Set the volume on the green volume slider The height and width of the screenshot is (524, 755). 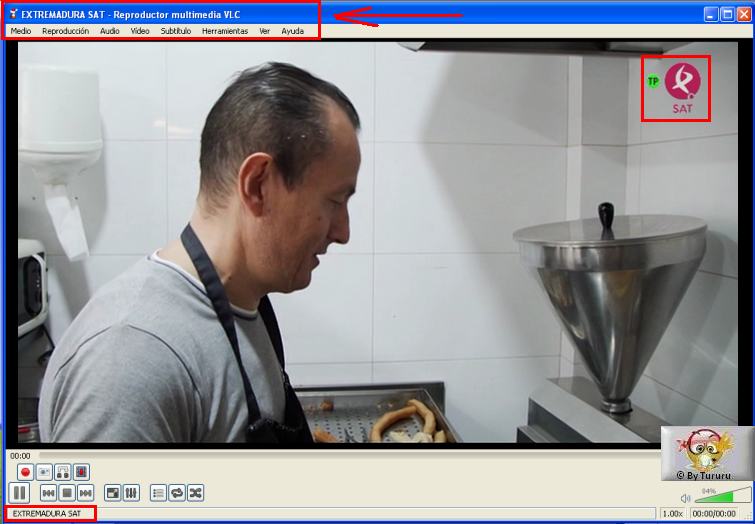coord(723,496)
